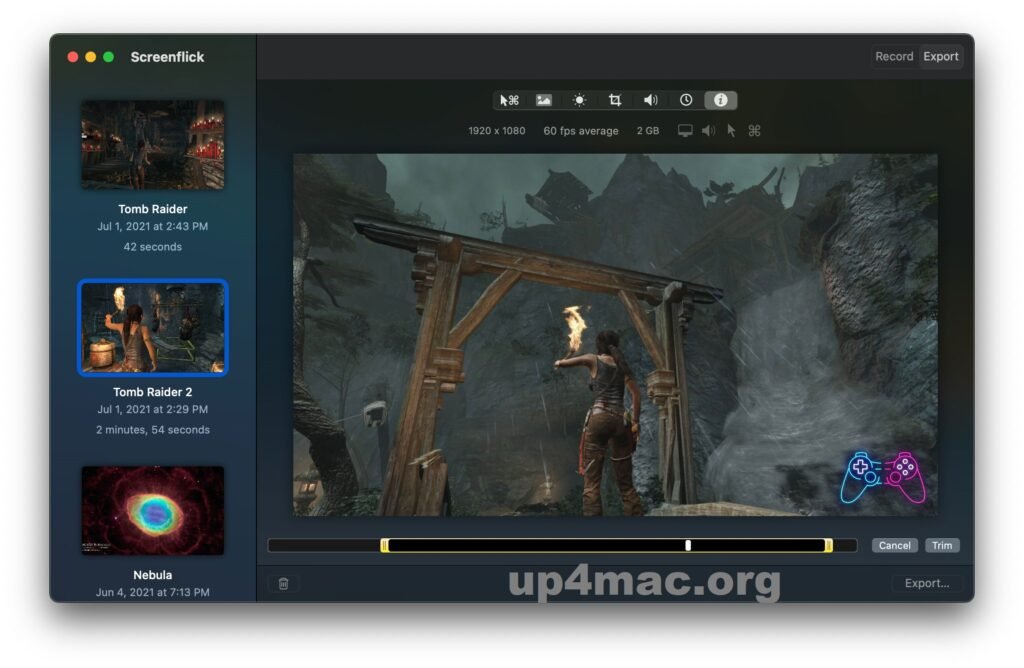
Task: Click the trash icon to delete recording
Action: click(x=283, y=583)
